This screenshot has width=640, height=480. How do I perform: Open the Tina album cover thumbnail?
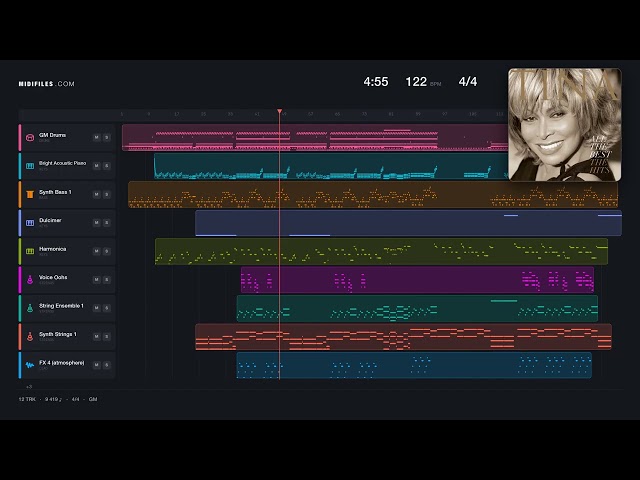coord(565,124)
